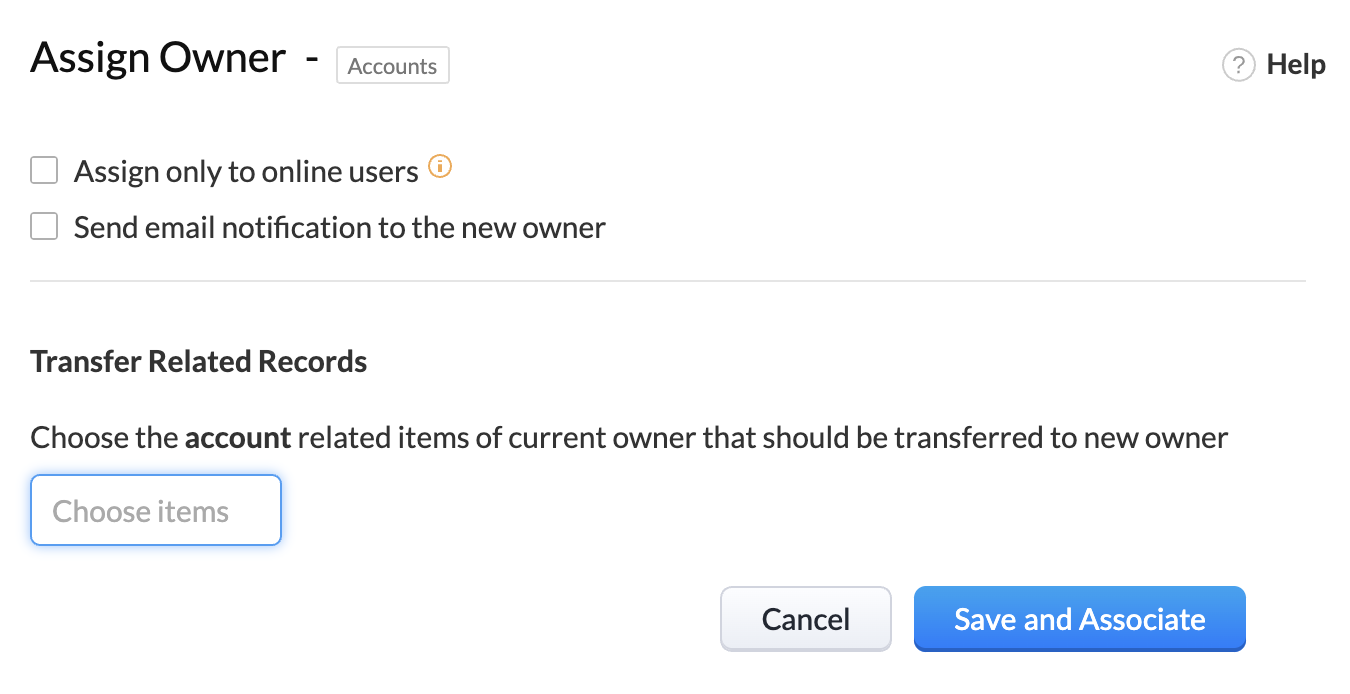The image size is (1350, 694).
Task: Open the Help link text
Action: tap(1296, 65)
